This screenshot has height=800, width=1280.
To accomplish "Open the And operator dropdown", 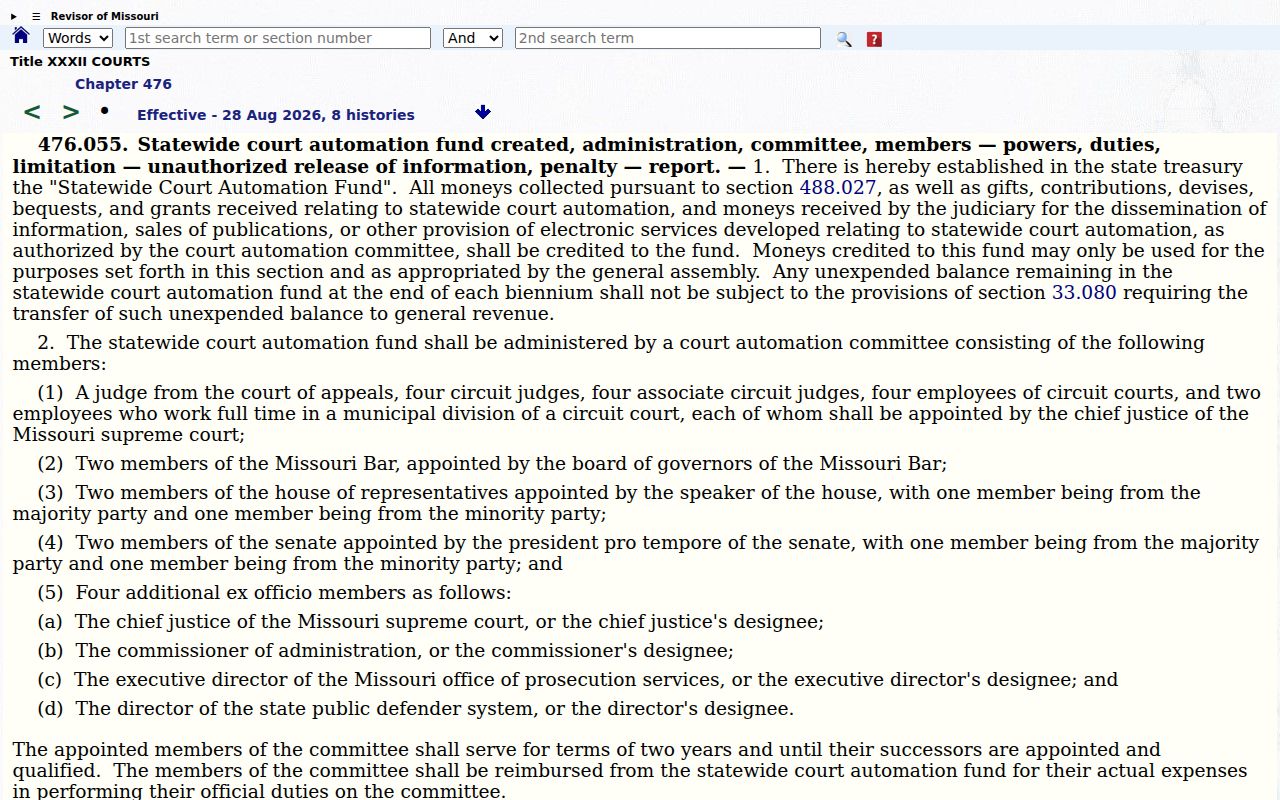I will click(x=473, y=38).
